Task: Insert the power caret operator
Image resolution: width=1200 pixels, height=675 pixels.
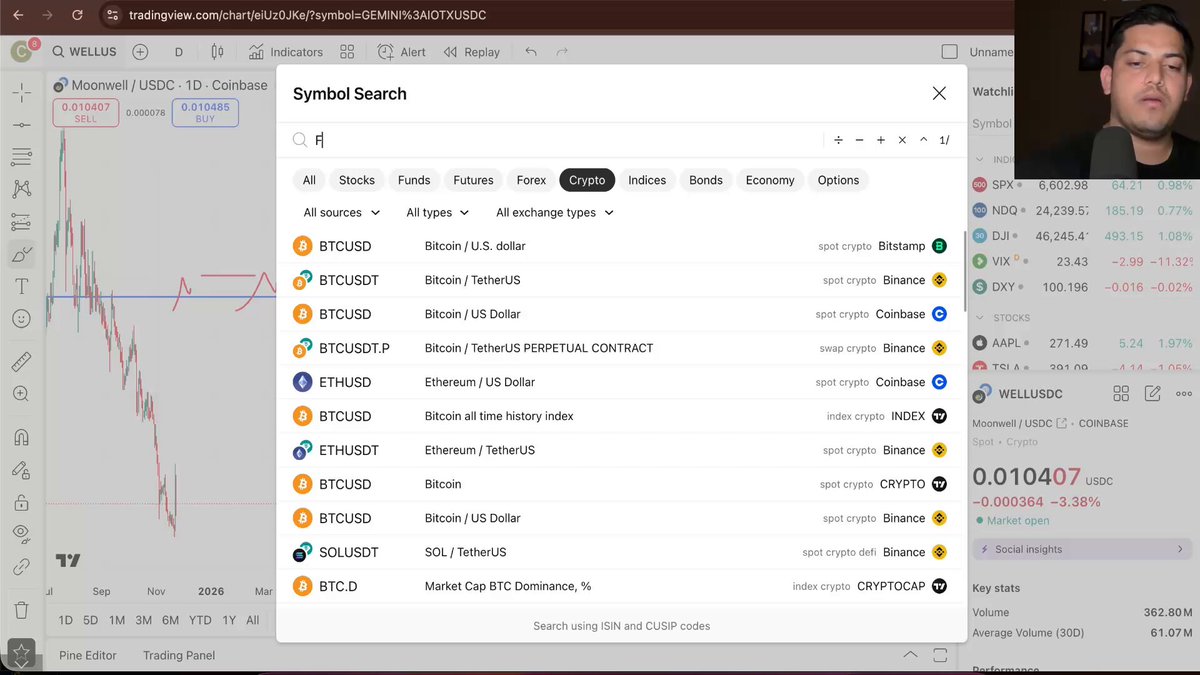Action: pyautogui.click(x=923, y=140)
